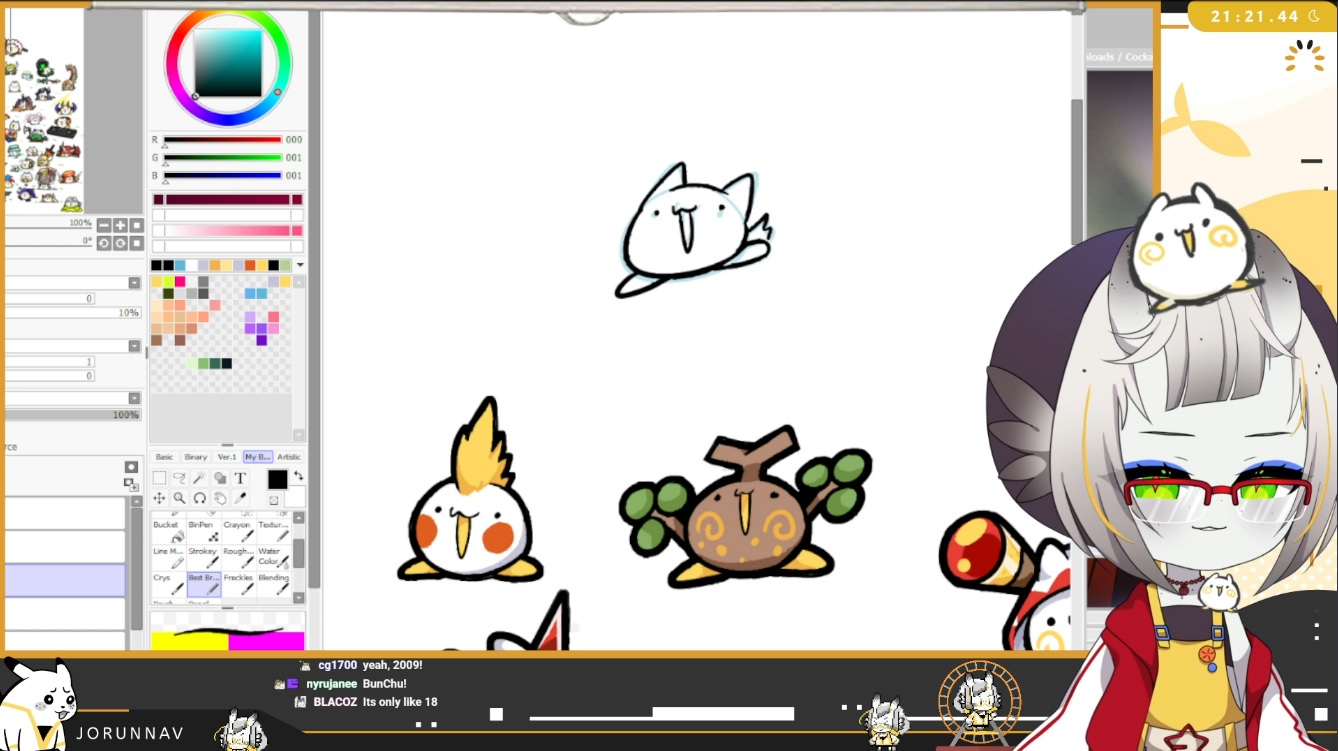Image resolution: width=1338 pixels, height=751 pixels.
Task: Switch to the Ver.1 tool tab
Action: [227, 457]
